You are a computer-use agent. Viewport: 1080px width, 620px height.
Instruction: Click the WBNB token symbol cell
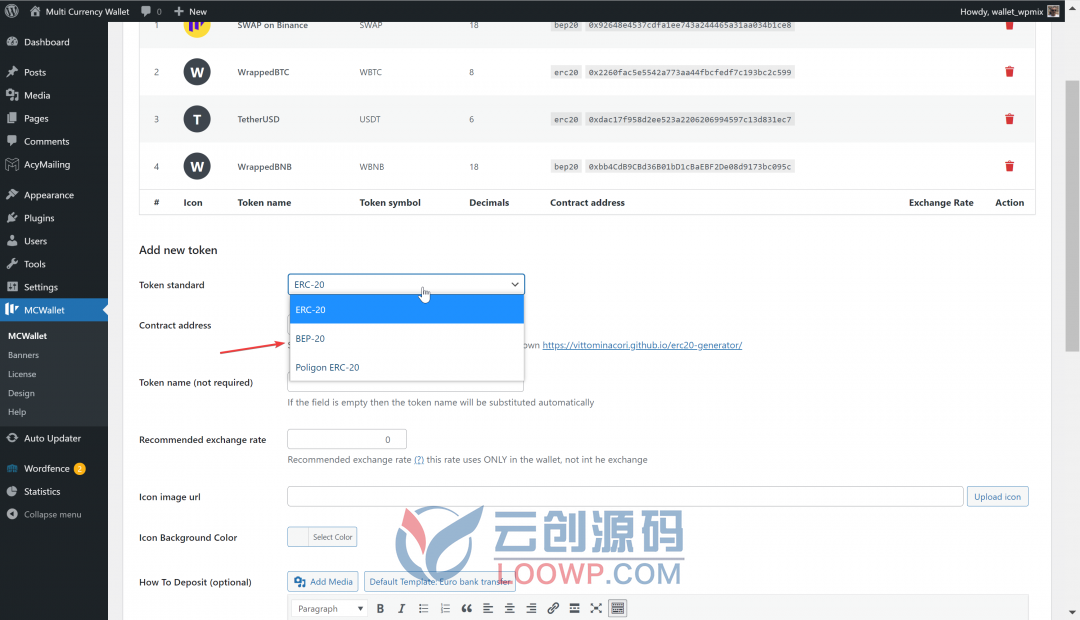(x=372, y=167)
